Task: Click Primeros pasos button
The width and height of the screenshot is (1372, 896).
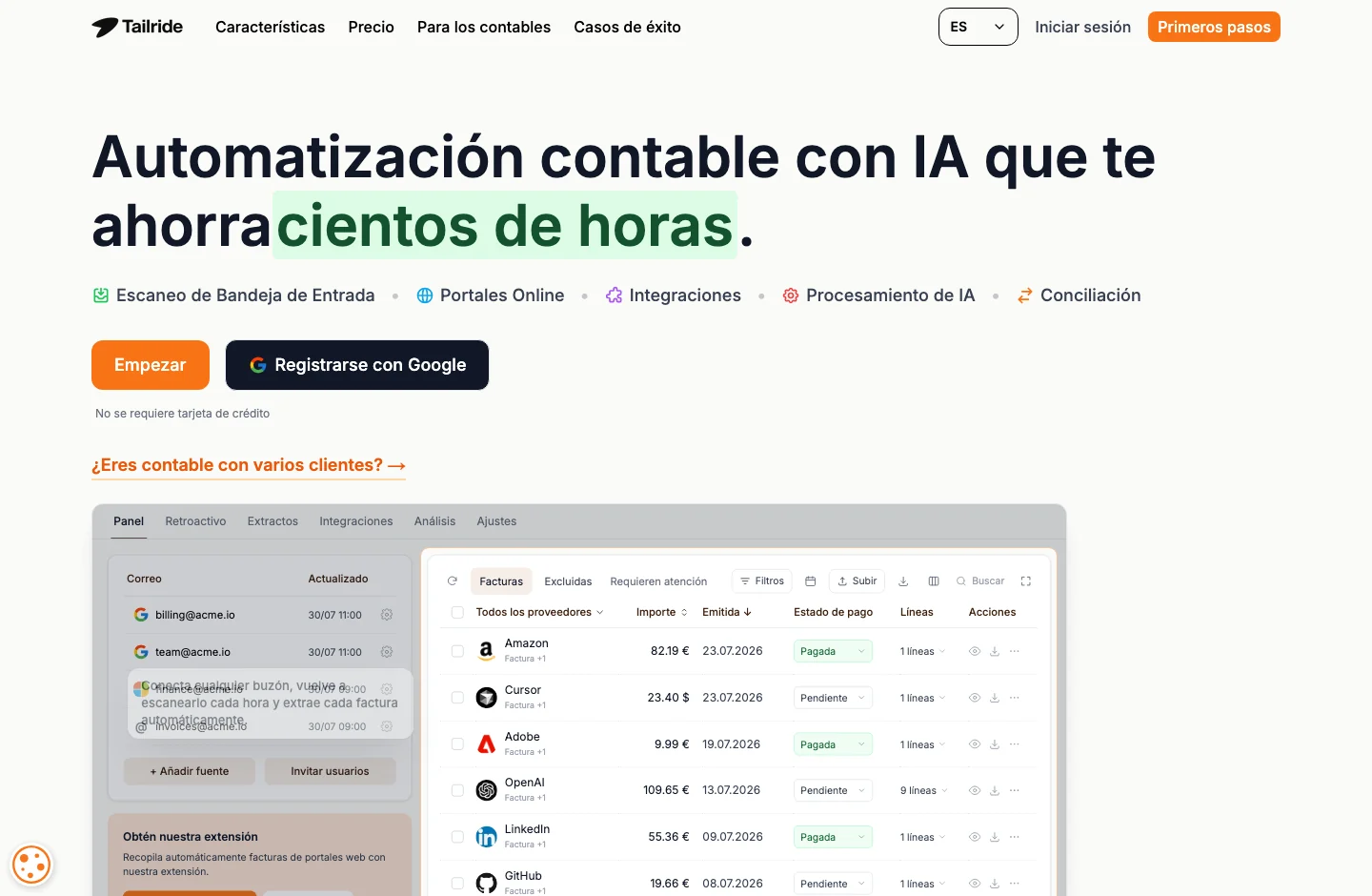Action: pos(1214,27)
